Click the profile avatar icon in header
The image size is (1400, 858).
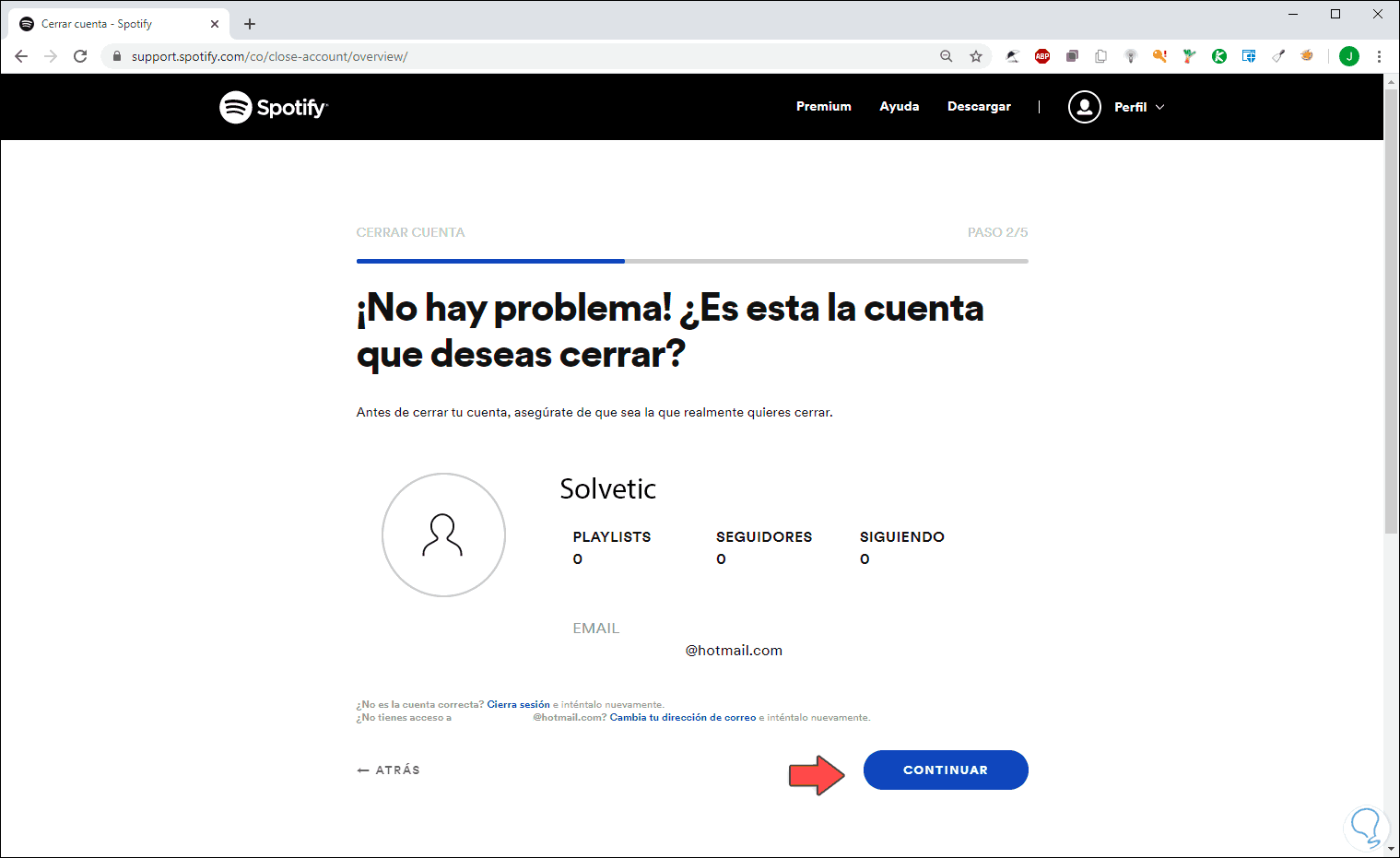pos(1085,107)
